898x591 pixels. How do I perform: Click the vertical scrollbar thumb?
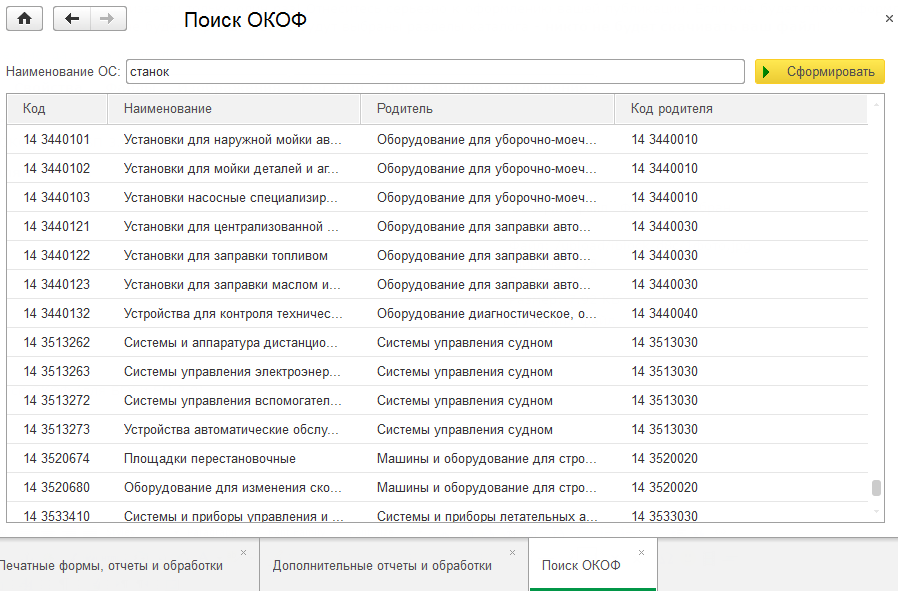[x=876, y=488]
